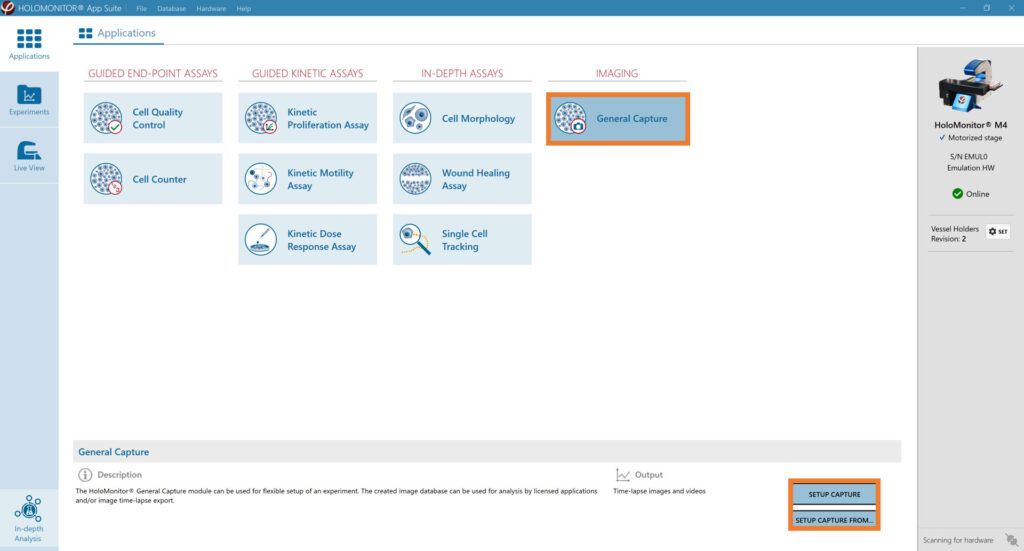Click the HoloMonitor M4 device image
Image resolution: width=1024 pixels, height=551 pixels.
tap(970, 86)
